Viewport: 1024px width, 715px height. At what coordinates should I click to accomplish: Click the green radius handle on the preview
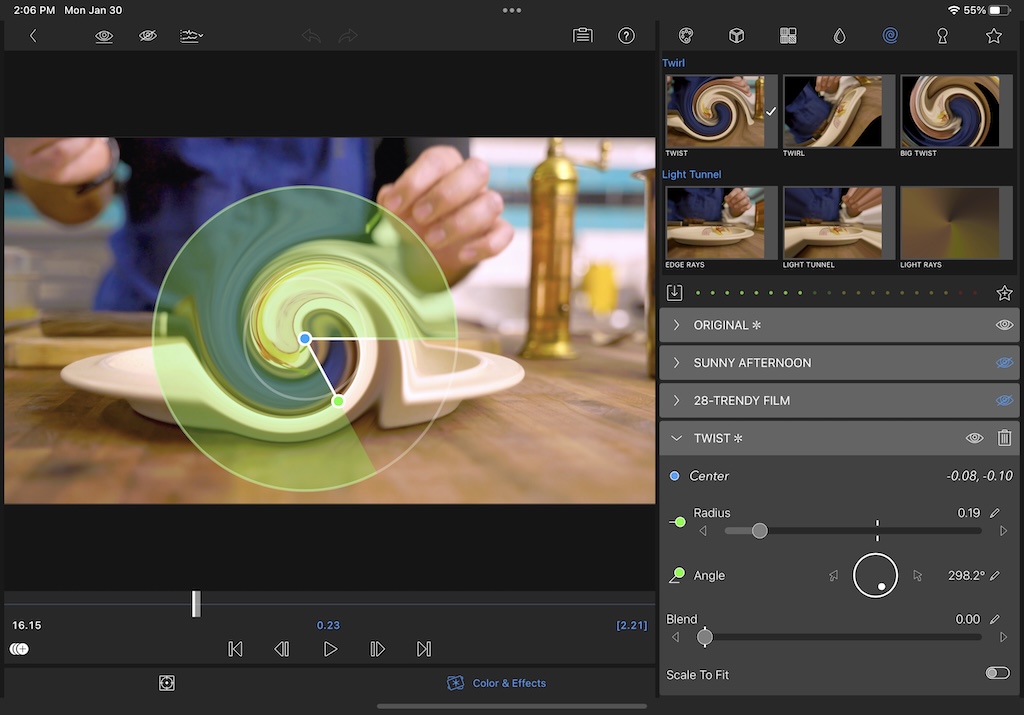[338, 401]
